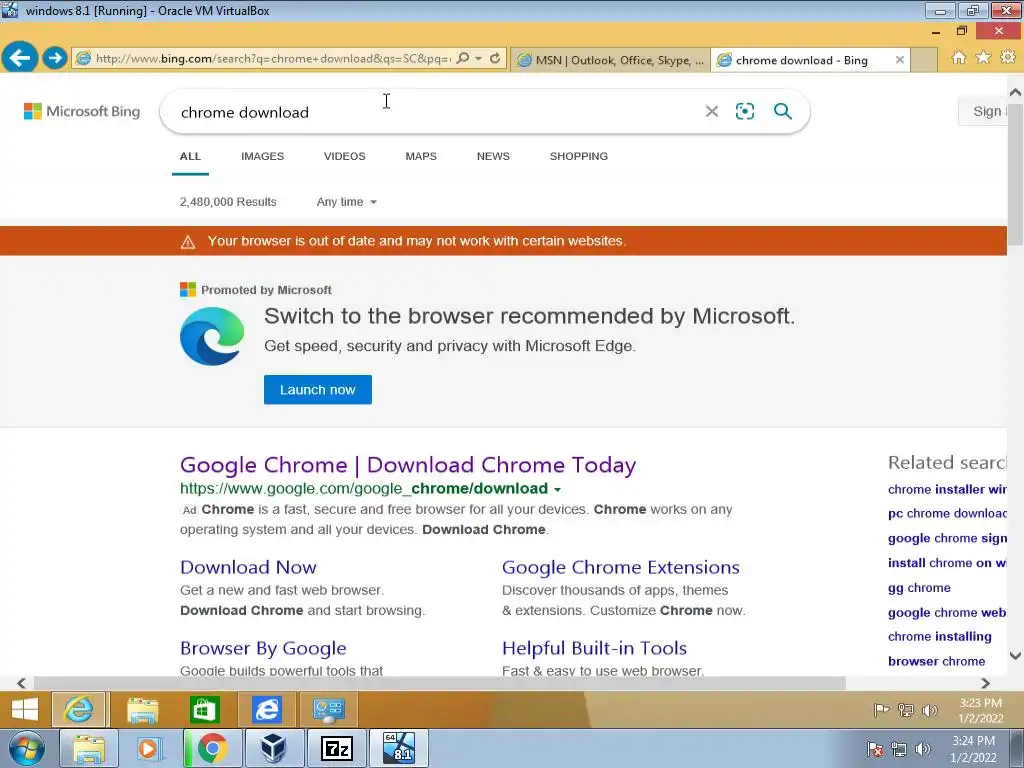Viewport: 1024px width, 768px height.
Task: Click Sign in button
Action: [x=983, y=111]
